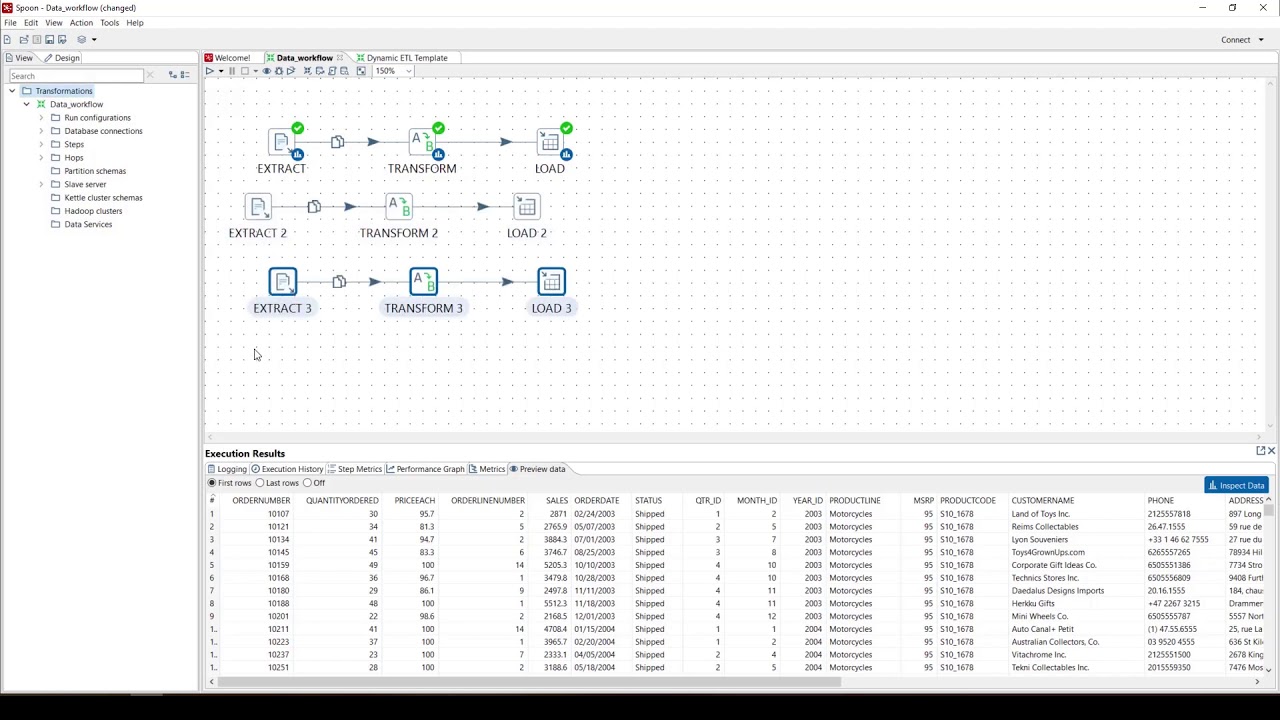Viewport: 1280px width, 720px height.
Task: Click the Save As toolbar icon
Action: (x=62, y=39)
